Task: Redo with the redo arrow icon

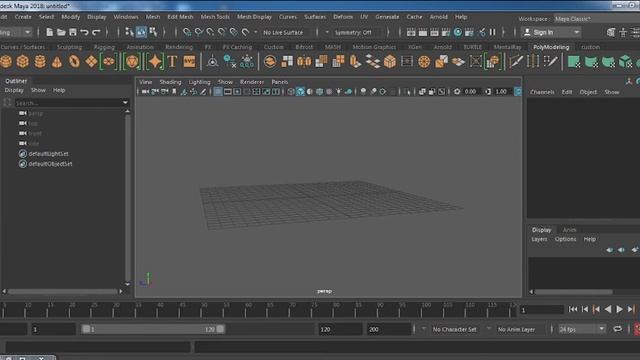Action: [x=96, y=32]
